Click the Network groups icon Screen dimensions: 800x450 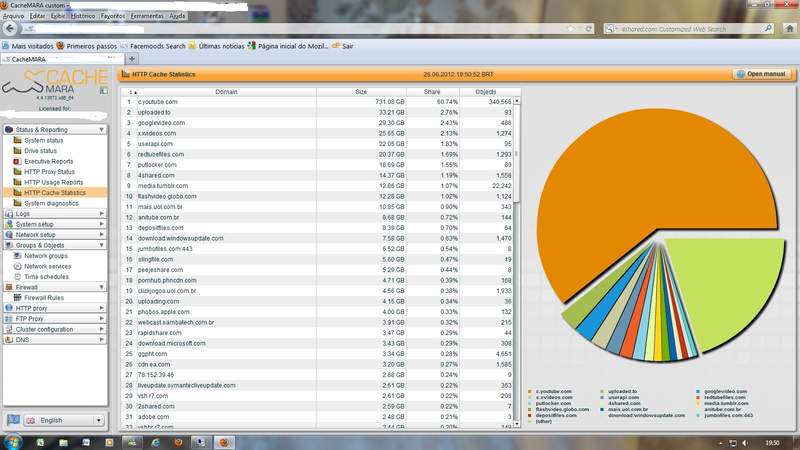[17, 256]
